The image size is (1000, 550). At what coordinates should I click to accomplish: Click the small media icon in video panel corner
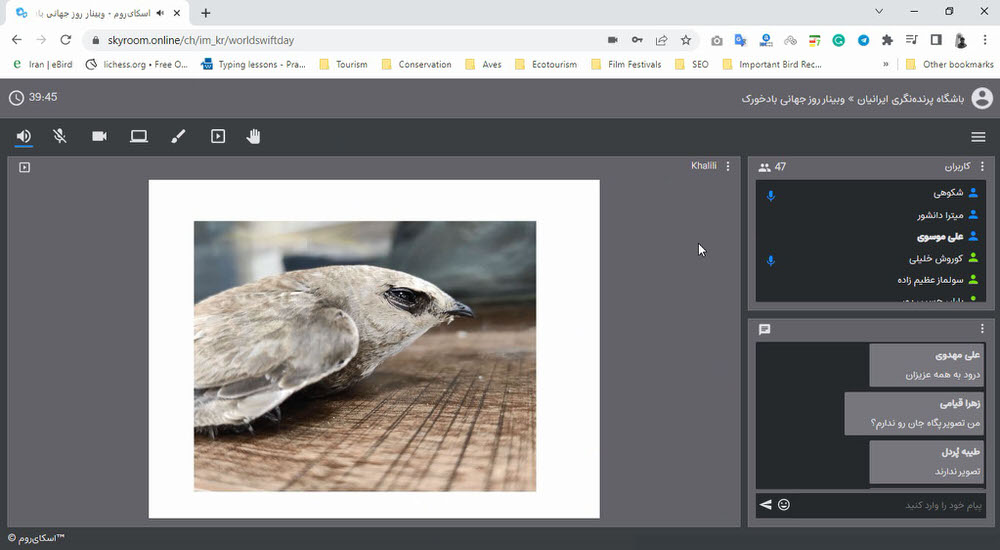point(24,167)
